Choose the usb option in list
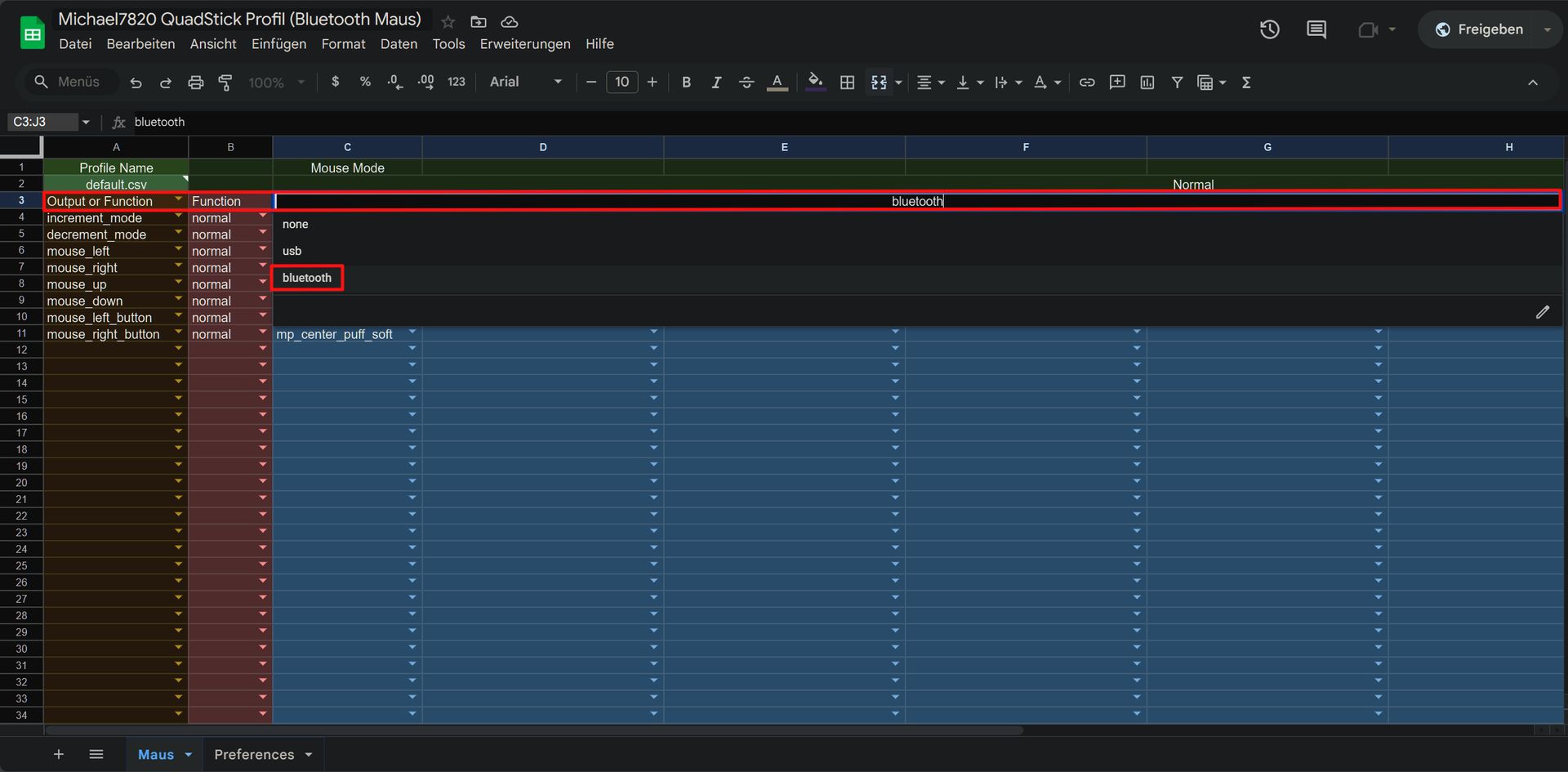 click(292, 251)
